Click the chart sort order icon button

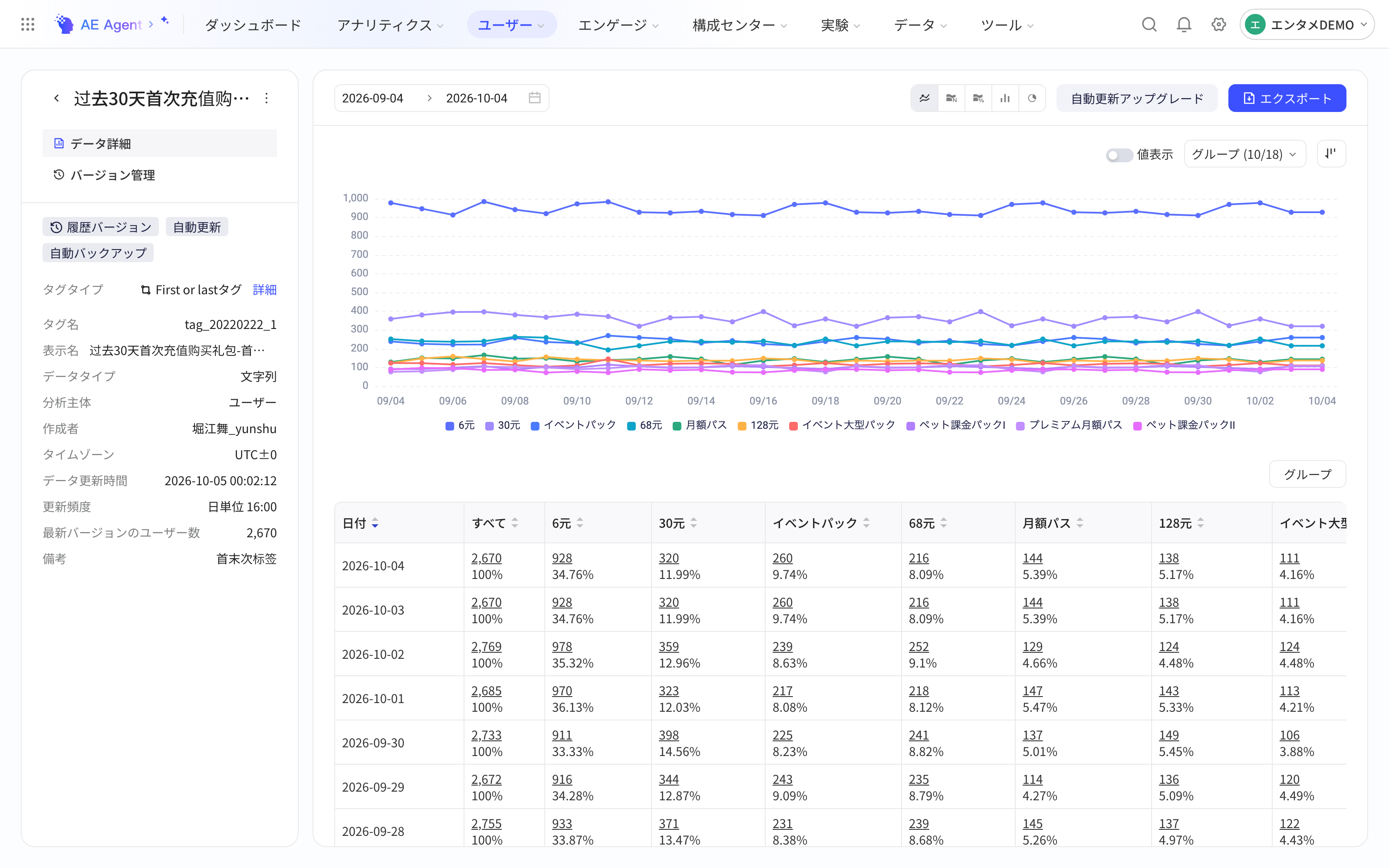[1331, 154]
